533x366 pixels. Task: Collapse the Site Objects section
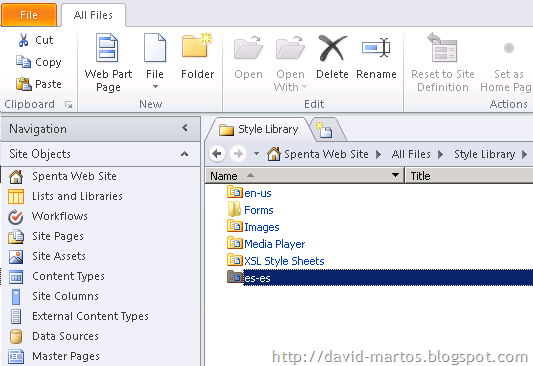coord(185,154)
